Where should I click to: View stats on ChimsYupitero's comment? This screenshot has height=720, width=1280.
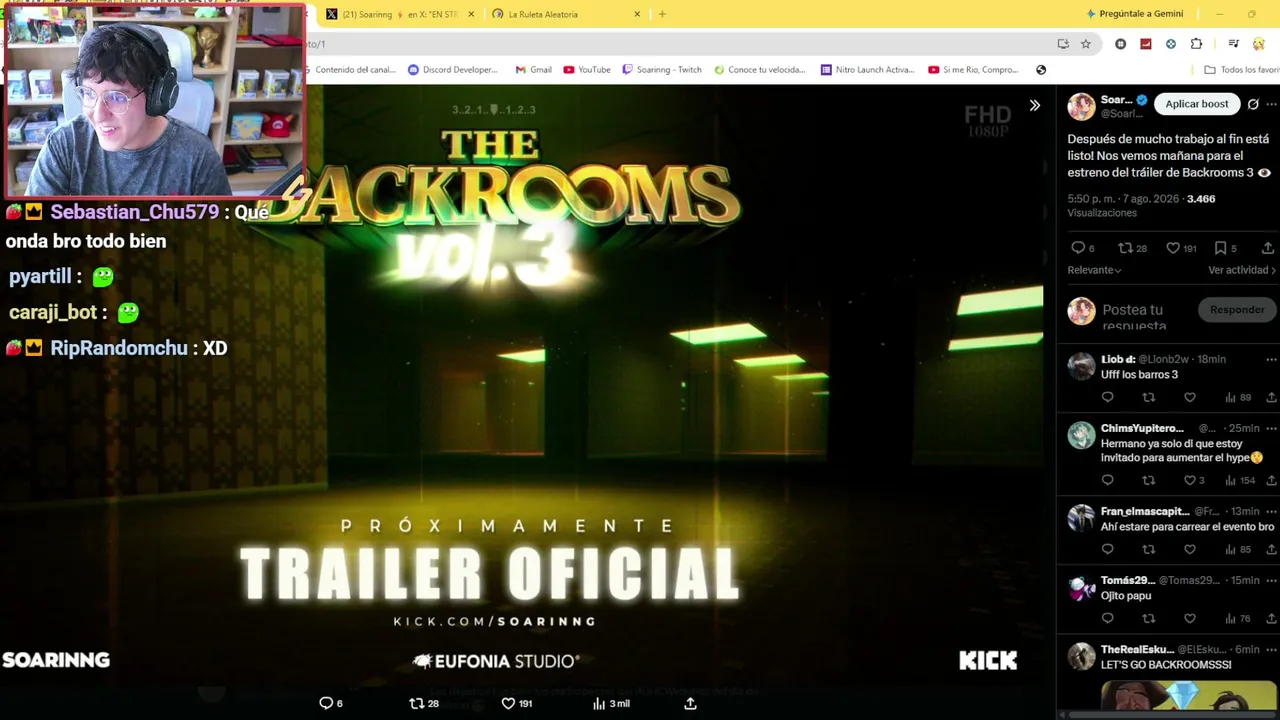pos(1240,481)
